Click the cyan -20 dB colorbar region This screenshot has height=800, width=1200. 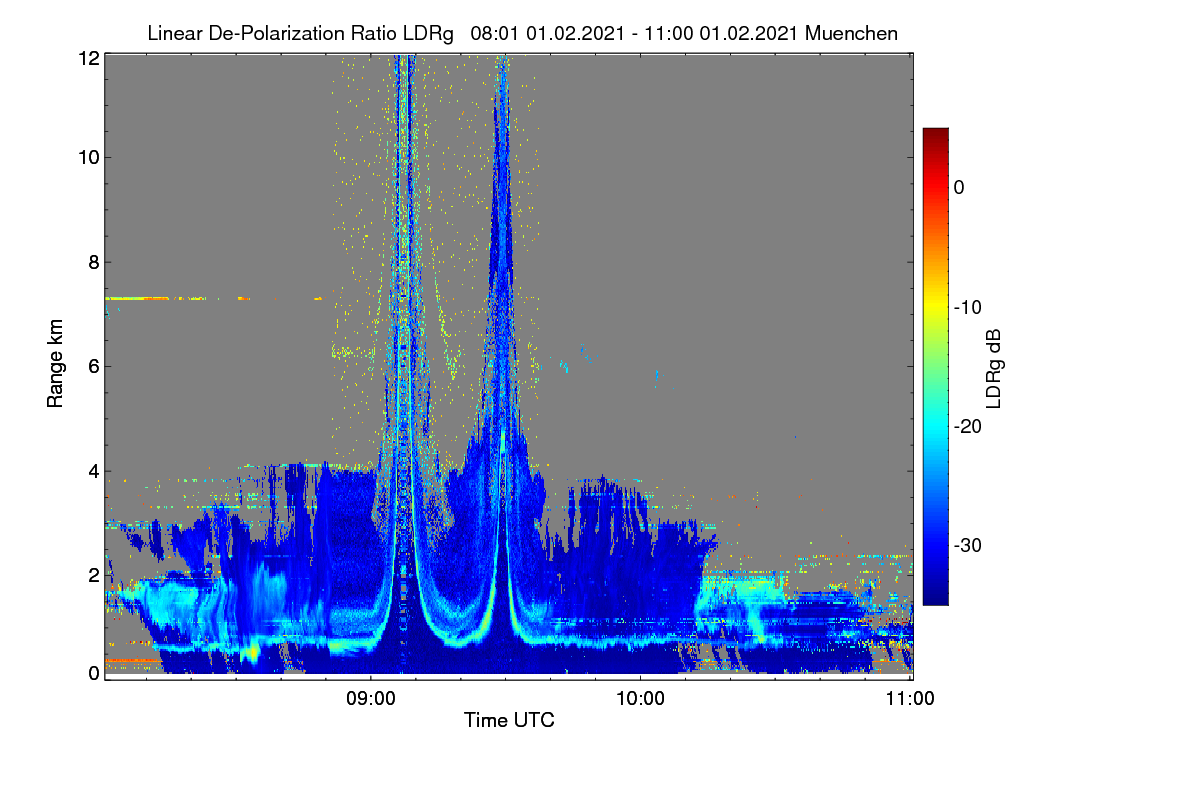coord(935,426)
